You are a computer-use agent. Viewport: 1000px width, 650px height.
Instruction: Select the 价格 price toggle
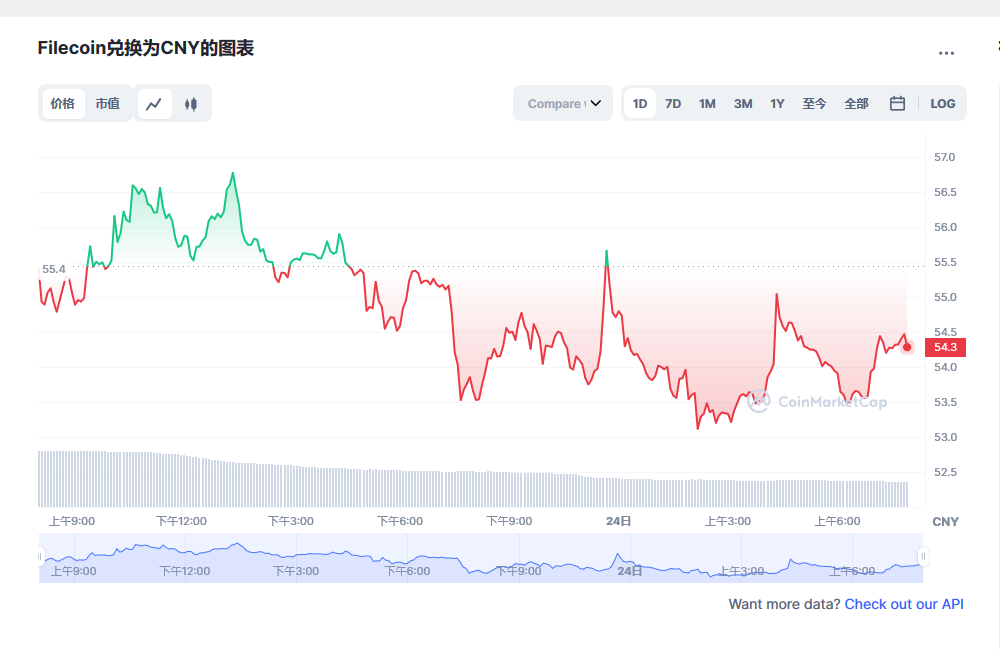63,103
